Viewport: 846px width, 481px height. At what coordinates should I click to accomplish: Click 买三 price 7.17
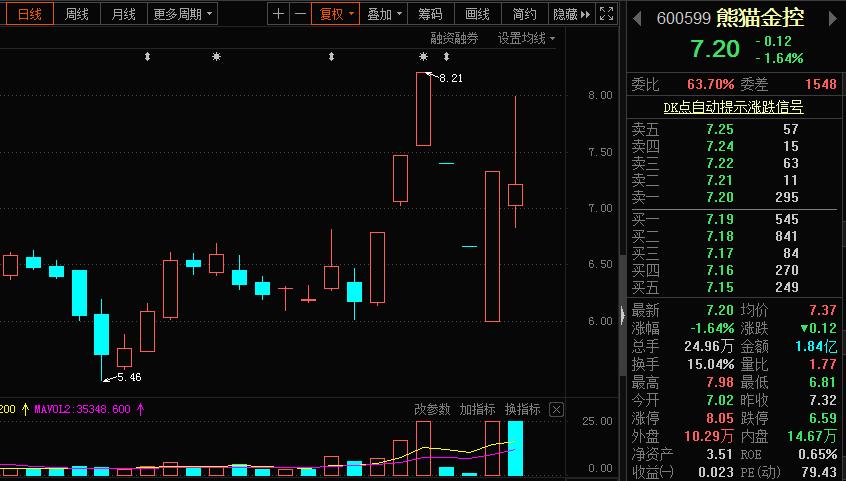[720, 253]
